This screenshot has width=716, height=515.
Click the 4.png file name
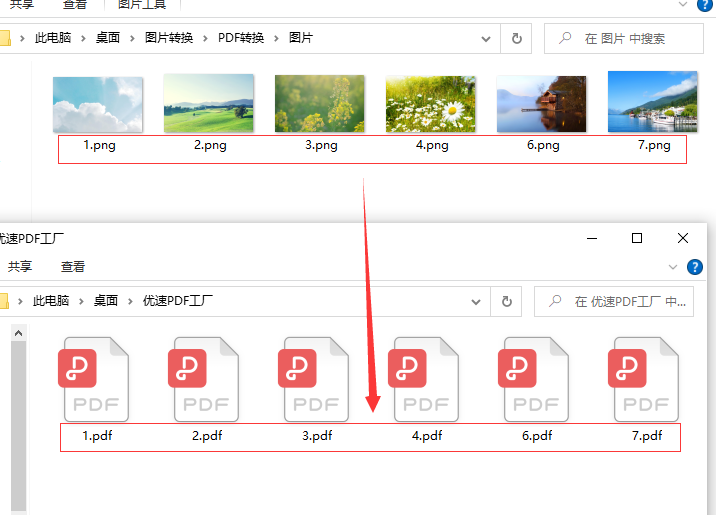(432, 145)
